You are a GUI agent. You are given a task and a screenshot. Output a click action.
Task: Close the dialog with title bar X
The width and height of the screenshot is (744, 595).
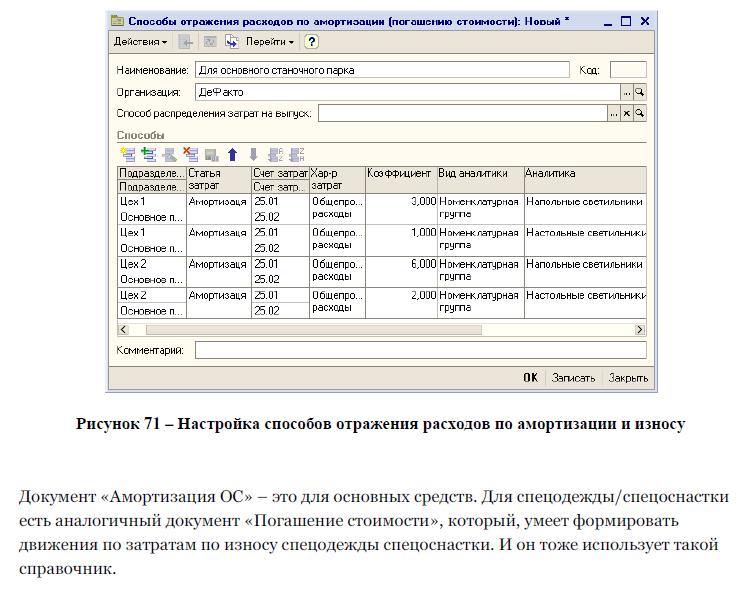click(x=645, y=21)
